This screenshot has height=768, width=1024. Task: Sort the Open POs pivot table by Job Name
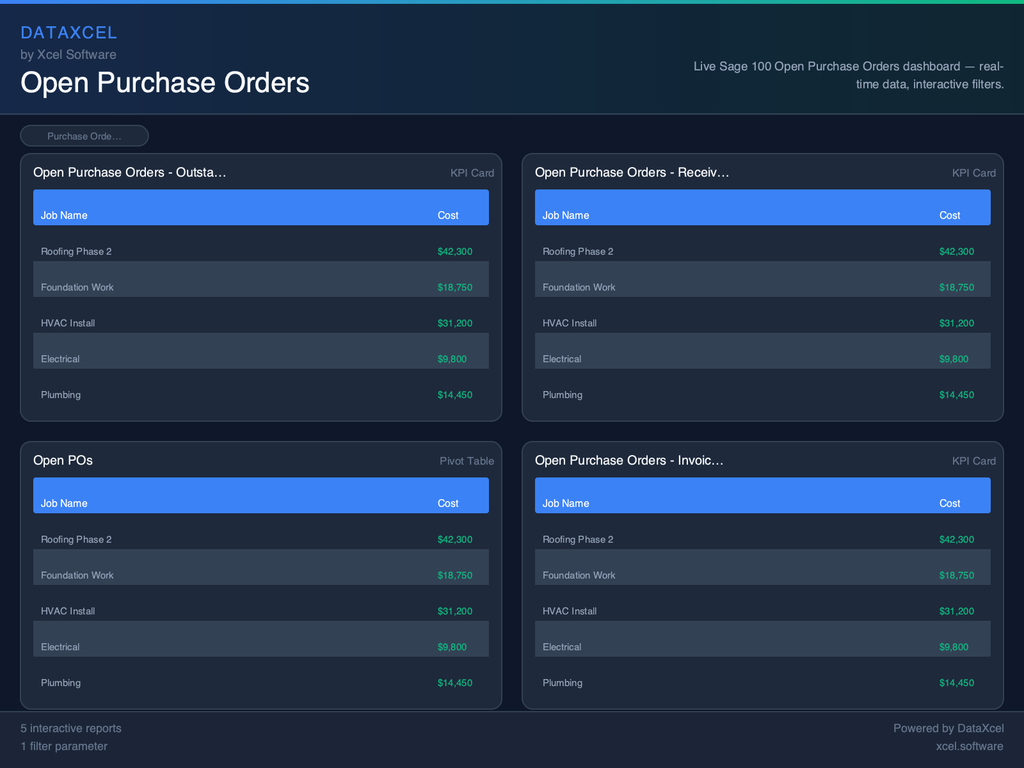pos(64,503)
